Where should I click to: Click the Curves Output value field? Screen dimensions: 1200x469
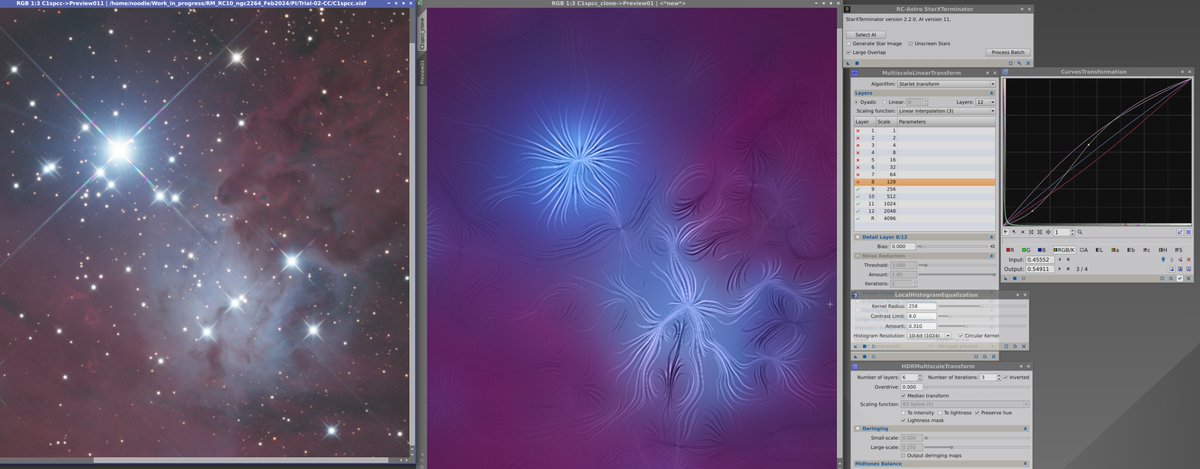click(x=1040, y=269)
